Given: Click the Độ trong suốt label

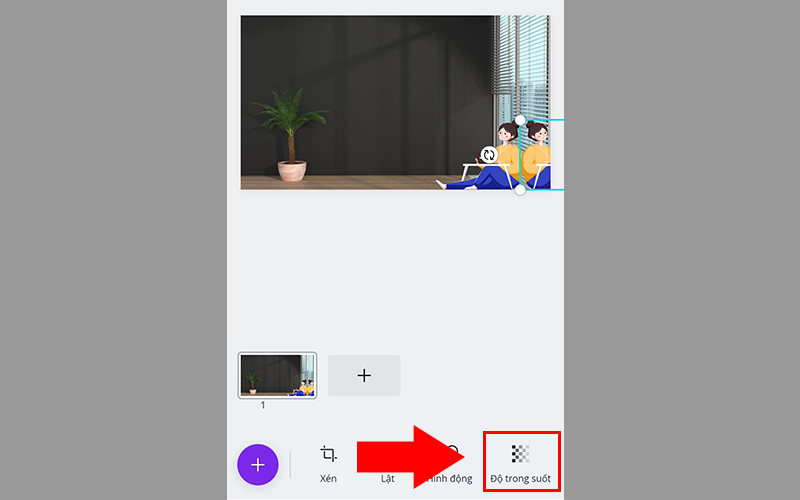Looking at the screenshot, I should coord(520,479).
